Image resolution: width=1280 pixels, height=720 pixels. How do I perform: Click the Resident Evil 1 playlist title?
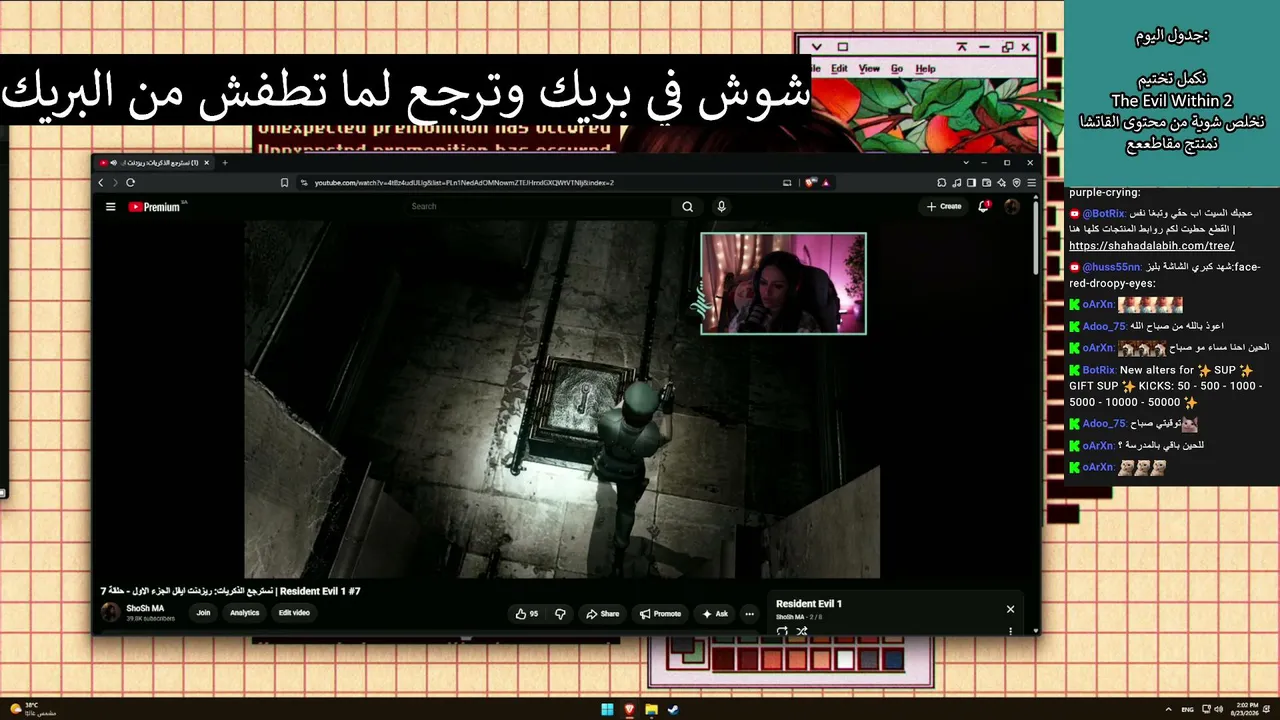[809, 604]
